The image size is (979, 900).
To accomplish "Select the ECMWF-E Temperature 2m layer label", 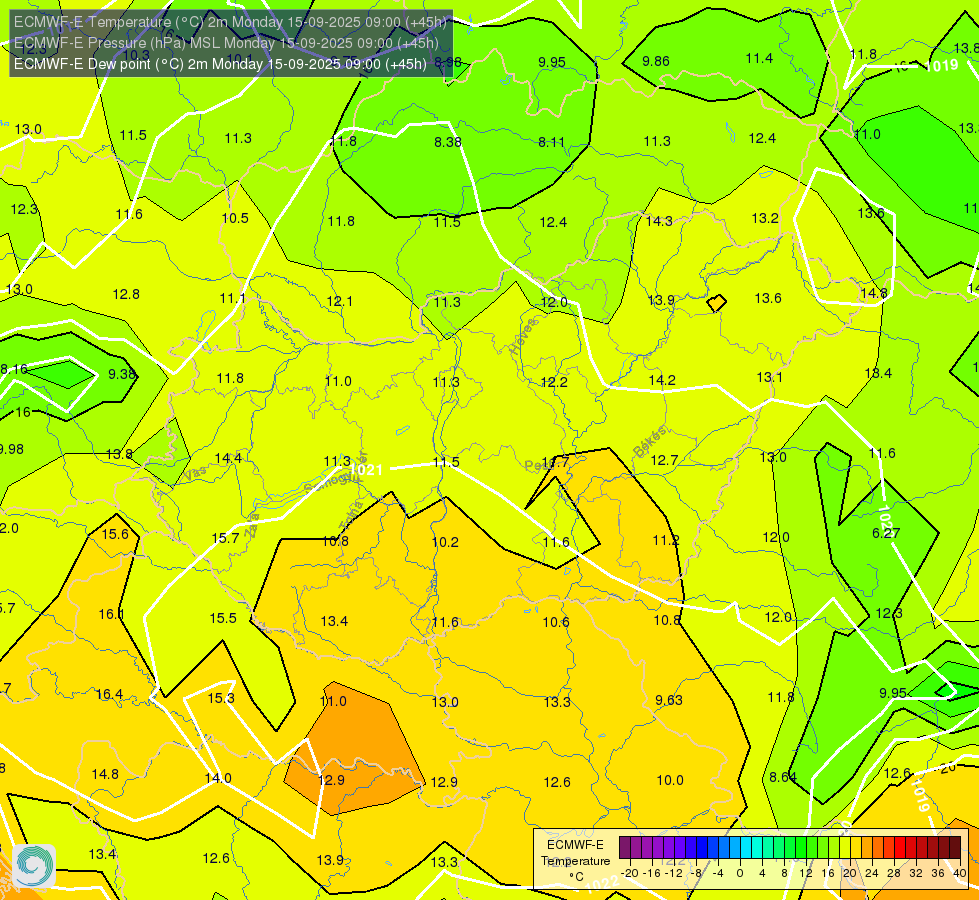I will coord(230,22).
